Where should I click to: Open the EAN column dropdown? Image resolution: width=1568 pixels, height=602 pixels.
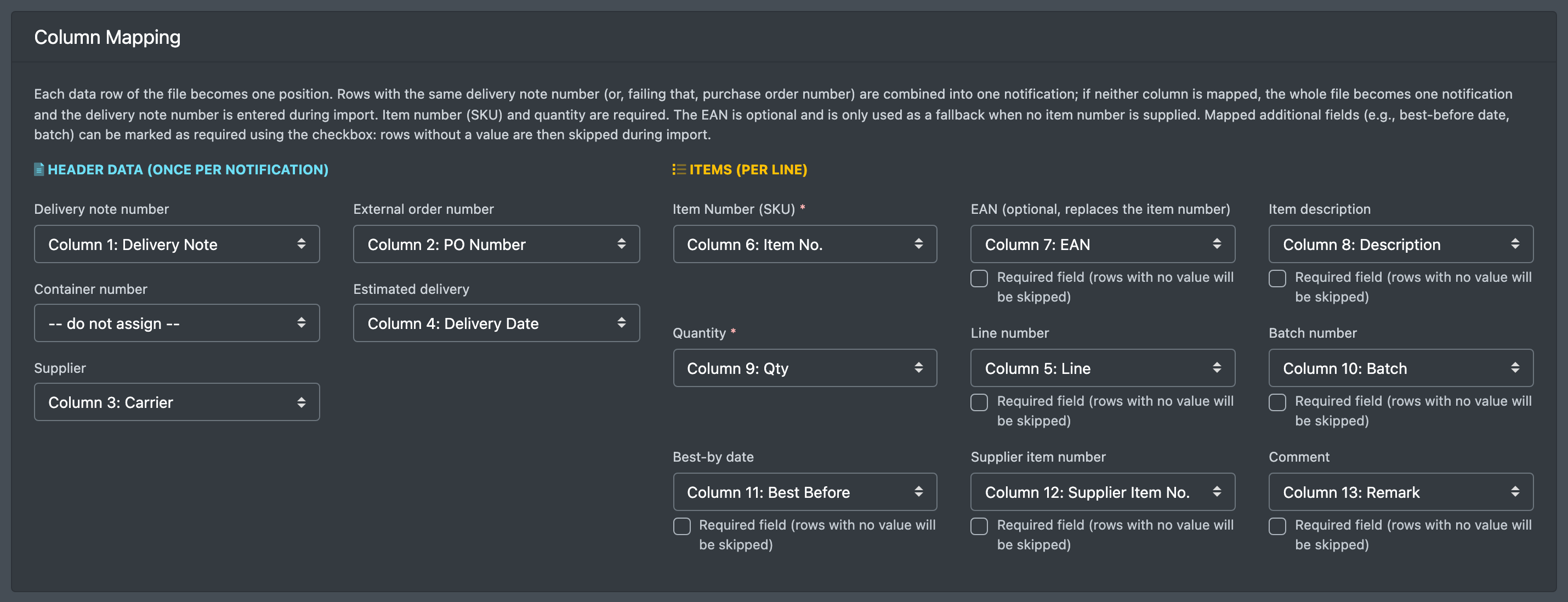coord(1103,244)
